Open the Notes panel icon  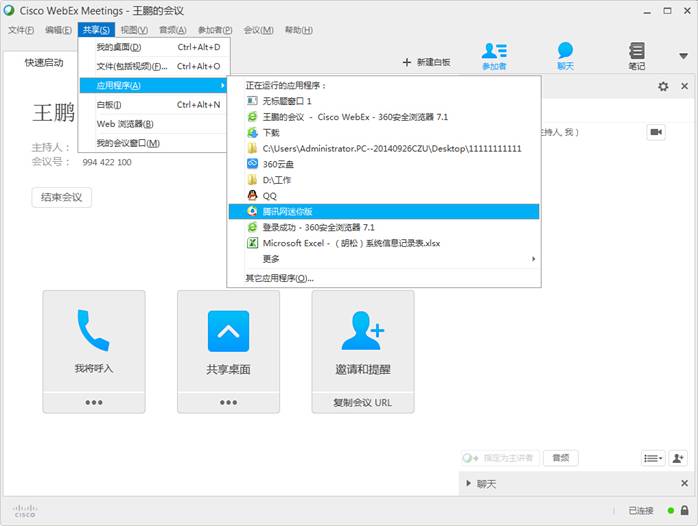[637, 56]
